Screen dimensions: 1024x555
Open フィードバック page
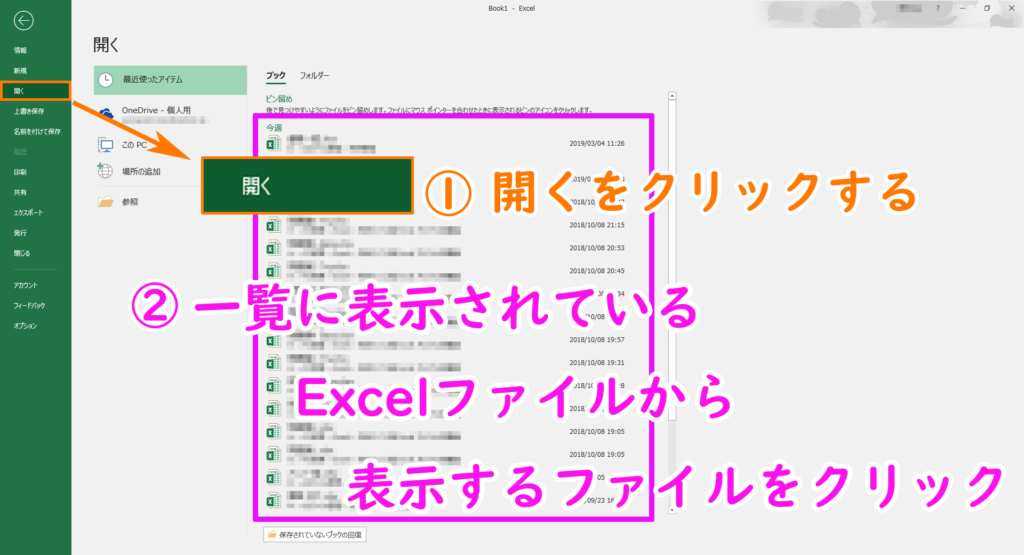pos(29,306)
